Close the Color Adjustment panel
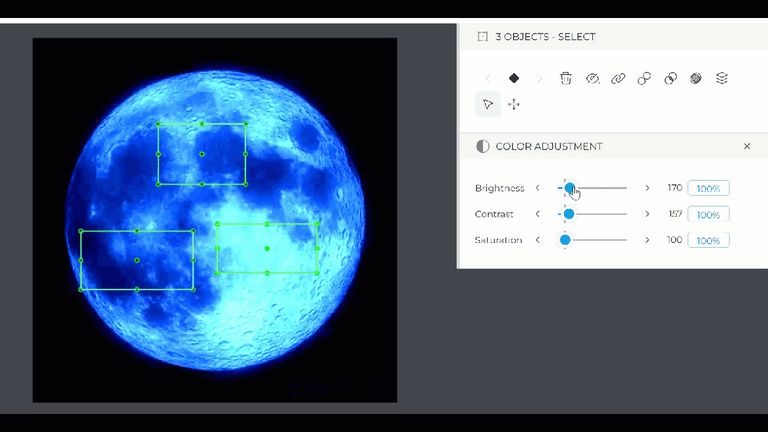The height and width of the screenshot is (432, 768). click(x=747, y=146)
